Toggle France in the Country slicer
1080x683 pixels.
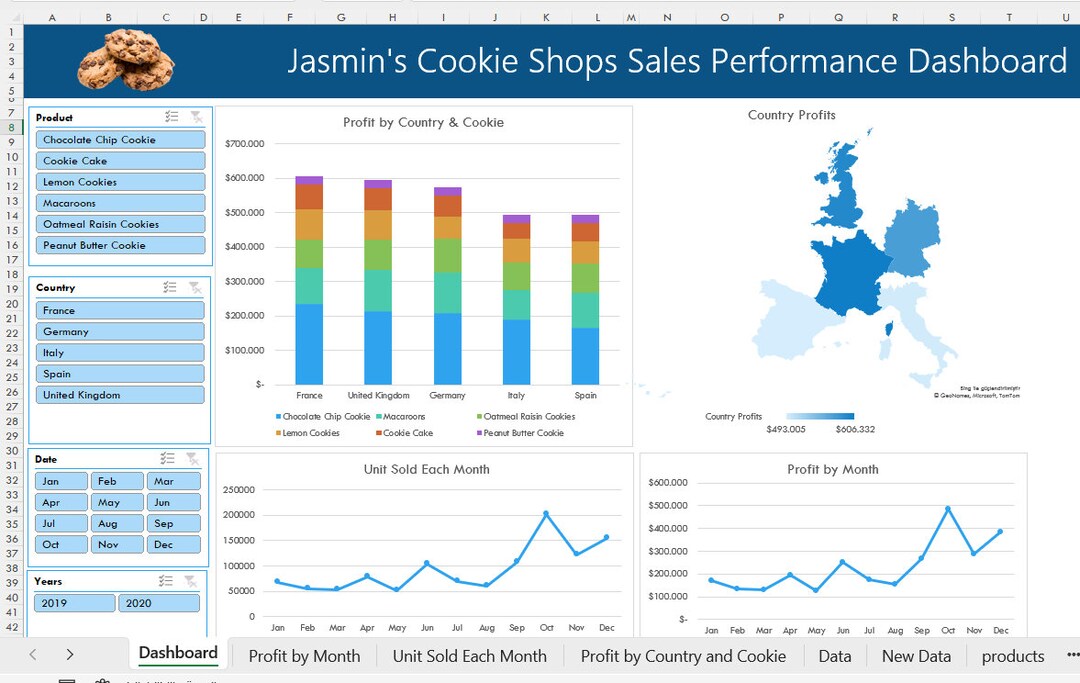pyautogui.click(x=120, y=309)
